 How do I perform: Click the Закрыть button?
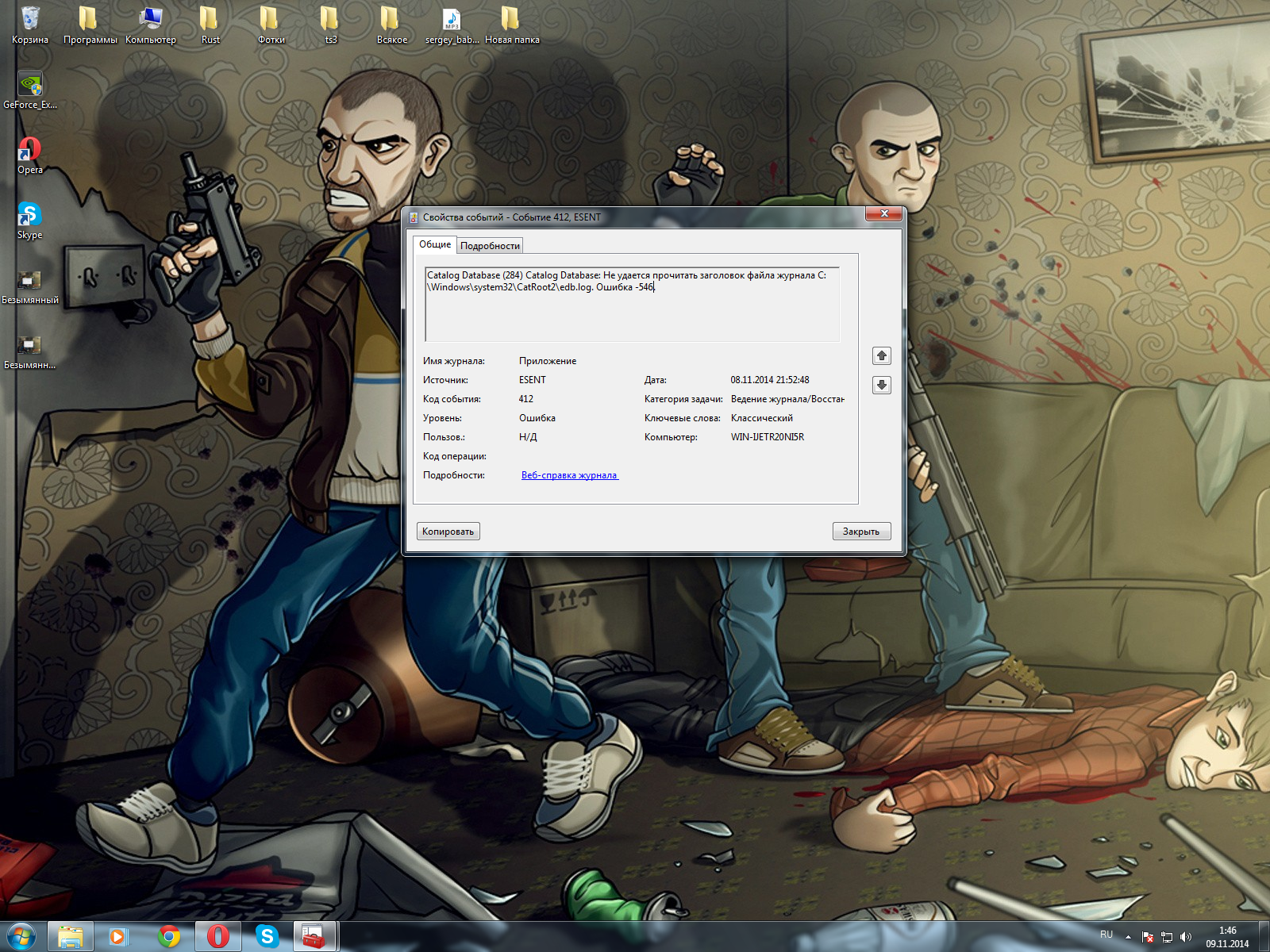pyautogui.click(x=861, y=532)
